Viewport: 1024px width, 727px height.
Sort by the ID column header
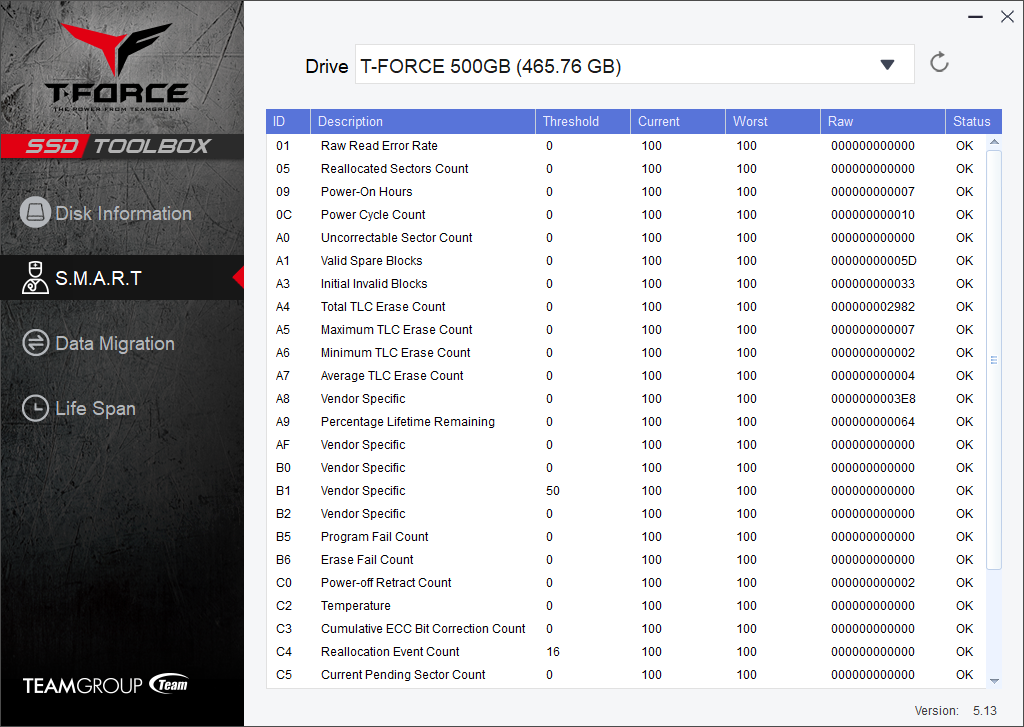pyautogui.click(x=288, y=121)
